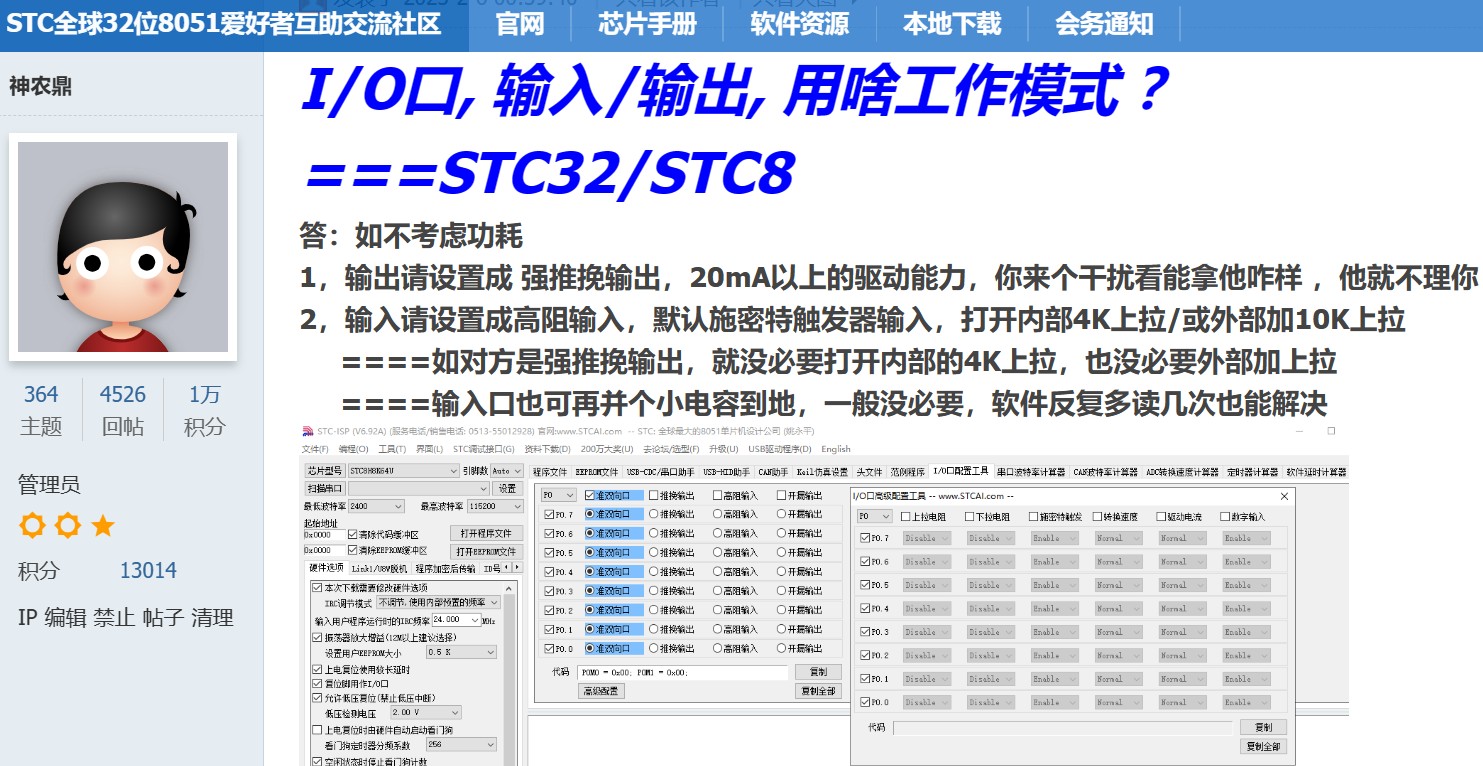Click the start address field beside 清除代码缓冲区
The height and width of the screenshot is (766, 1483).
324,535
